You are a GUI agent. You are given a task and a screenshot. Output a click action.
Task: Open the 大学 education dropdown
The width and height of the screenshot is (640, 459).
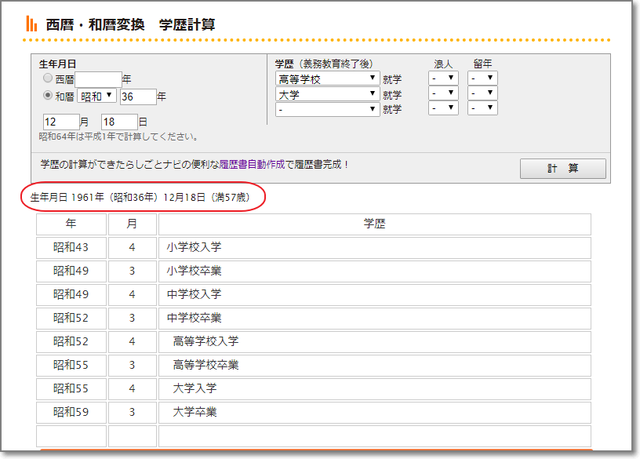click(x=326, y=94)
